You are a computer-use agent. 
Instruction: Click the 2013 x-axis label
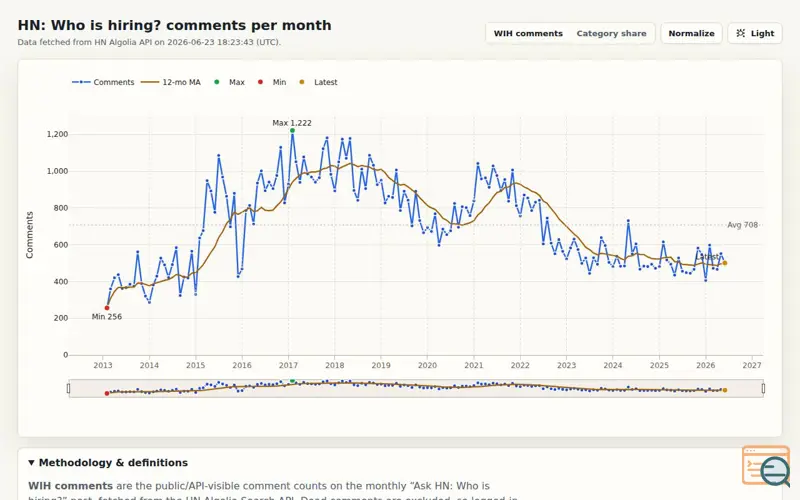click(x=103, y=365)
